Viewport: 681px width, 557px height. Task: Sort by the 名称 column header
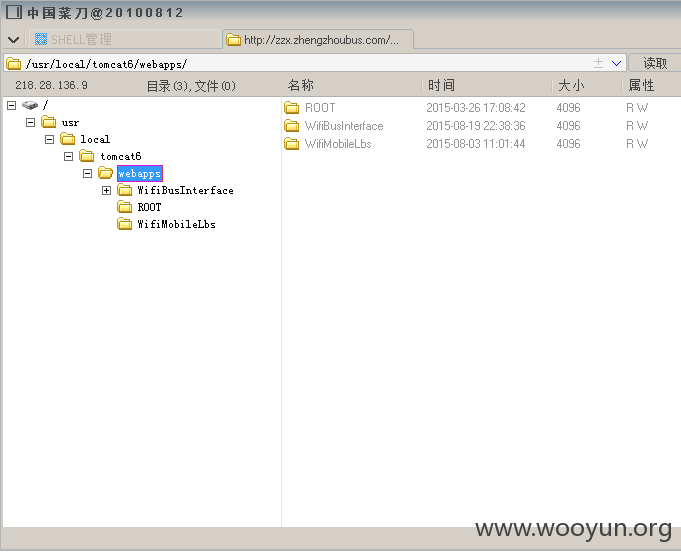pyautogui.click(x=352, y=85)
